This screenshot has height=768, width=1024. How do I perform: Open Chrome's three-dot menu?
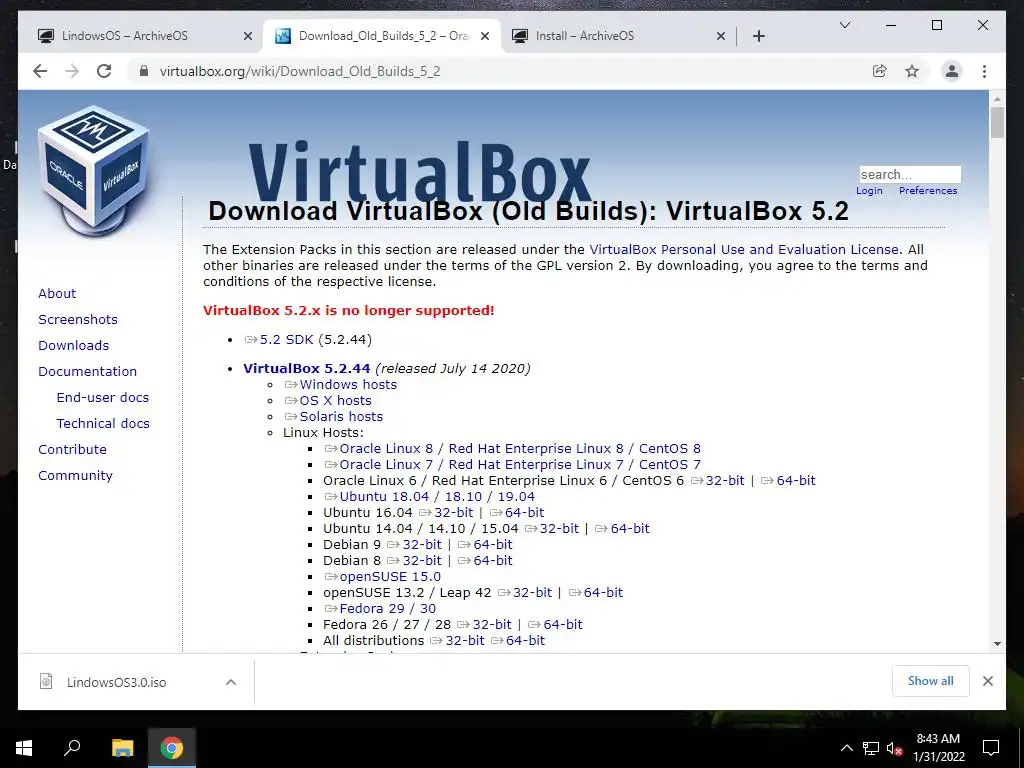tap(984, 71)
